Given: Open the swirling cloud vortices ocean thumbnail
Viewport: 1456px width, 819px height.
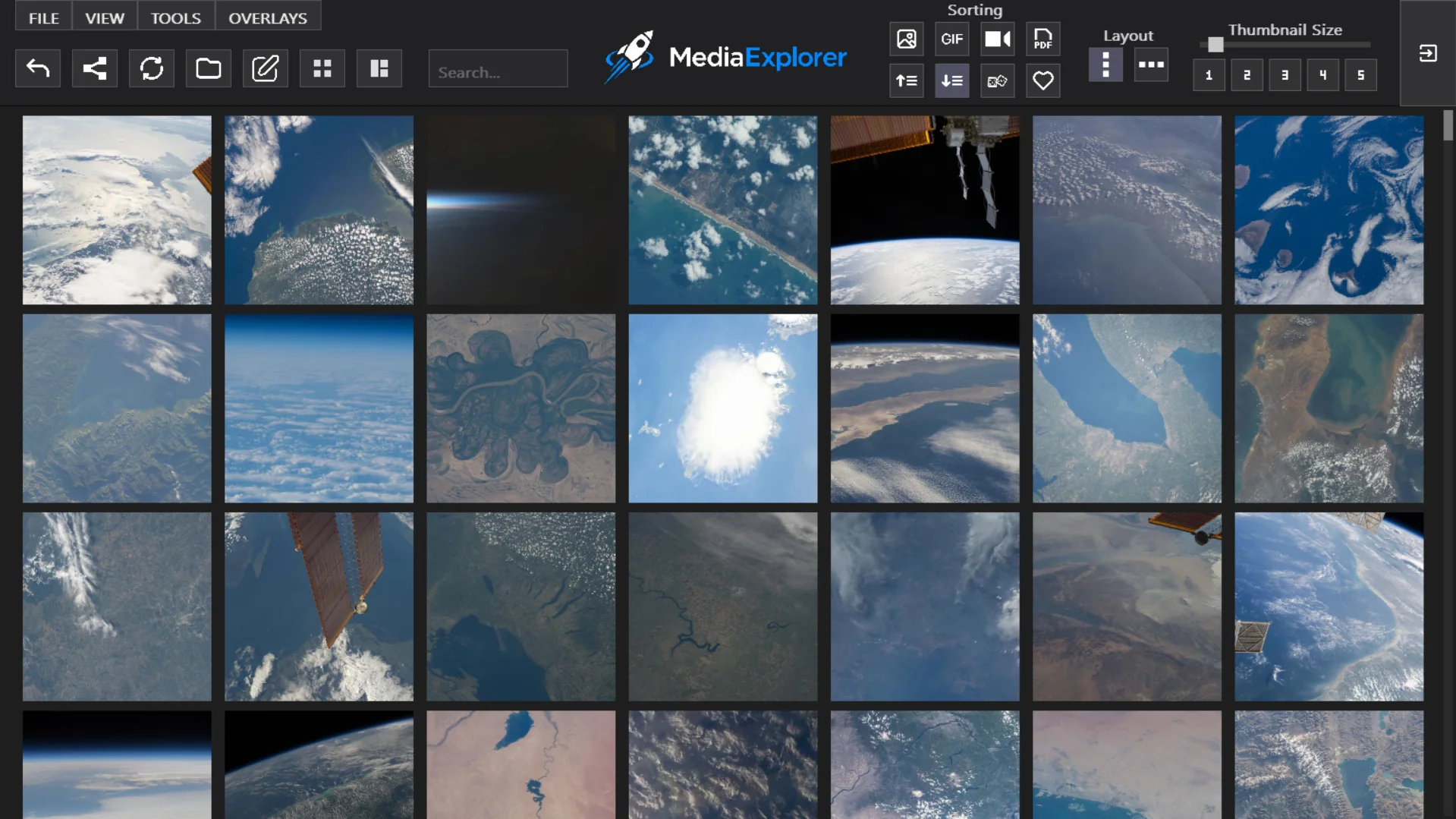Looking at the screenshot, I should (x=1329, y=210).
